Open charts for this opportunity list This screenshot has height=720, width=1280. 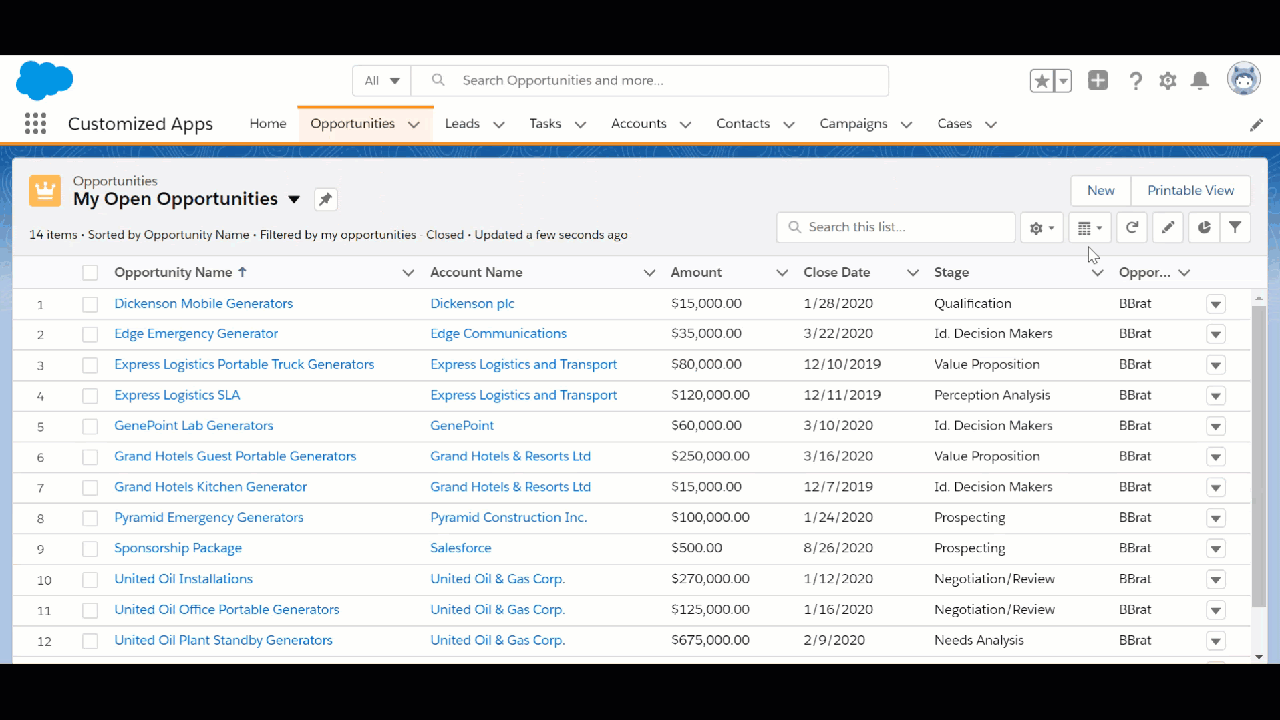pos(1203,227)
